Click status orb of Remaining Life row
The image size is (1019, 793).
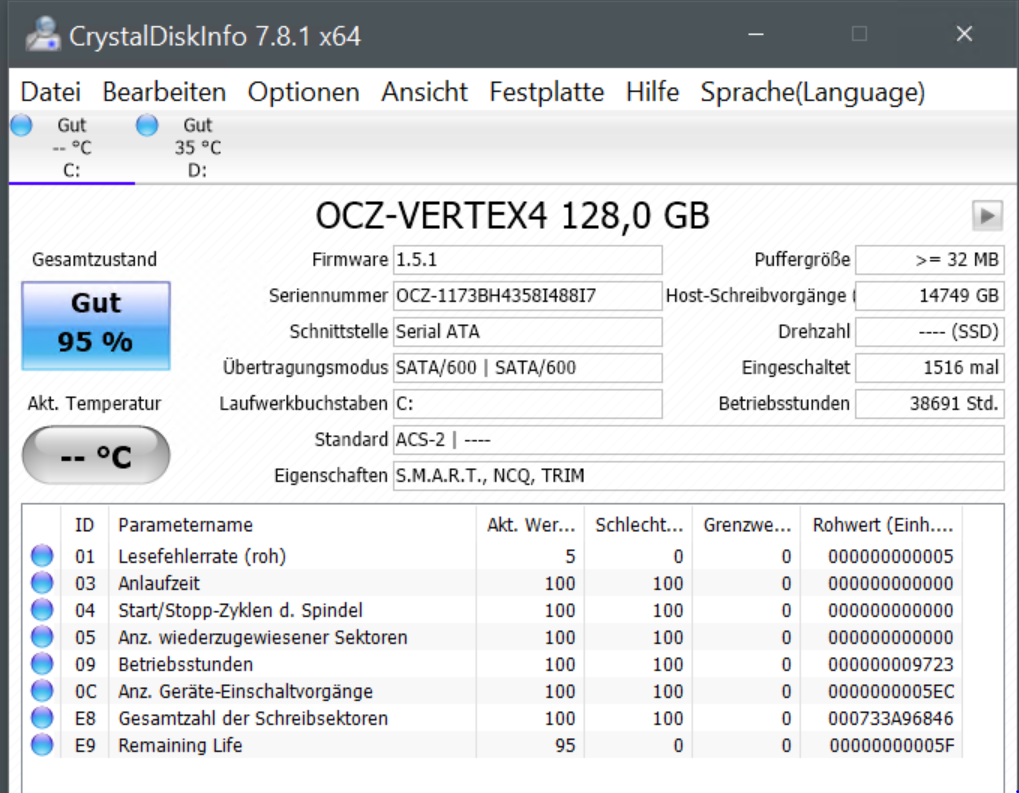tap(42, 745)
